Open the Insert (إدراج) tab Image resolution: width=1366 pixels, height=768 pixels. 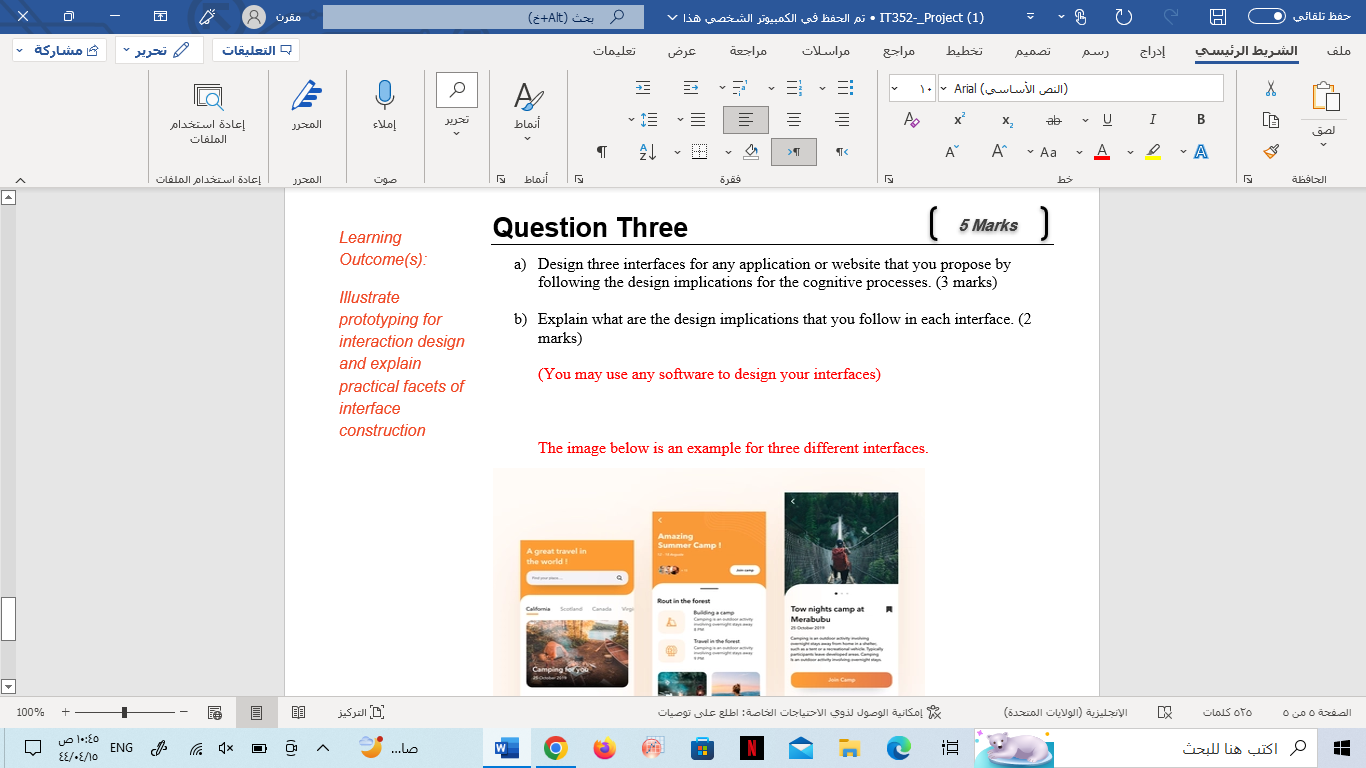pos(1153,51)
